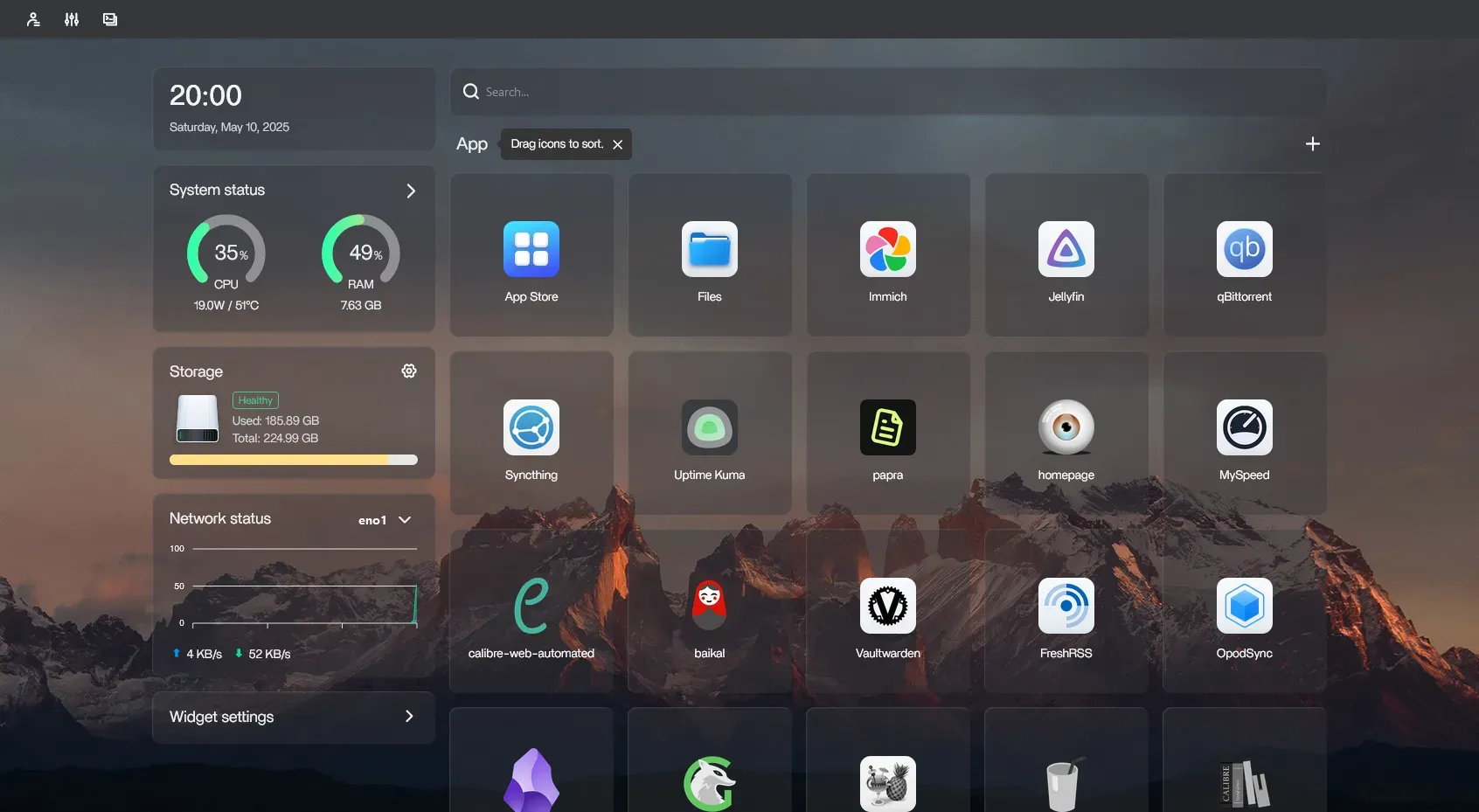Click the 'Used: 185.89 GB' text
The height and width of the screenshot is (812, 1479).
[x=275, y=421]
